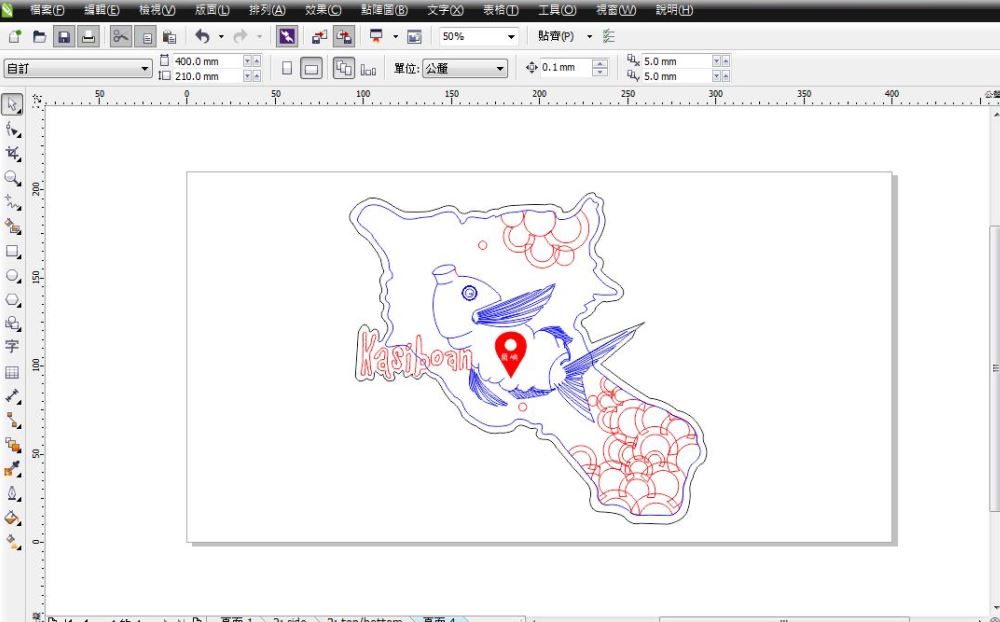Expand the application launcher dropdown arrow
The width and height of the screenshot is (1000, 622).
pos(395,36)
